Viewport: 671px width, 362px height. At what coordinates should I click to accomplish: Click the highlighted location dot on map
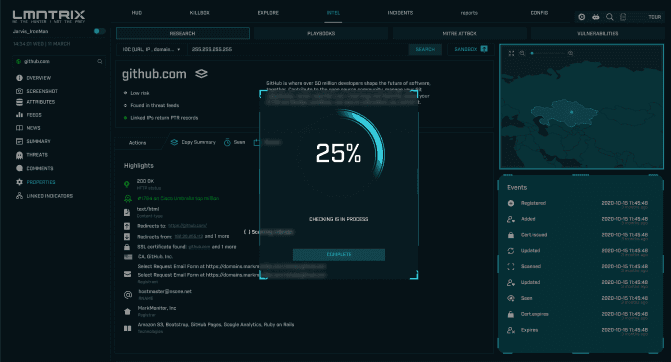point(571,112)
